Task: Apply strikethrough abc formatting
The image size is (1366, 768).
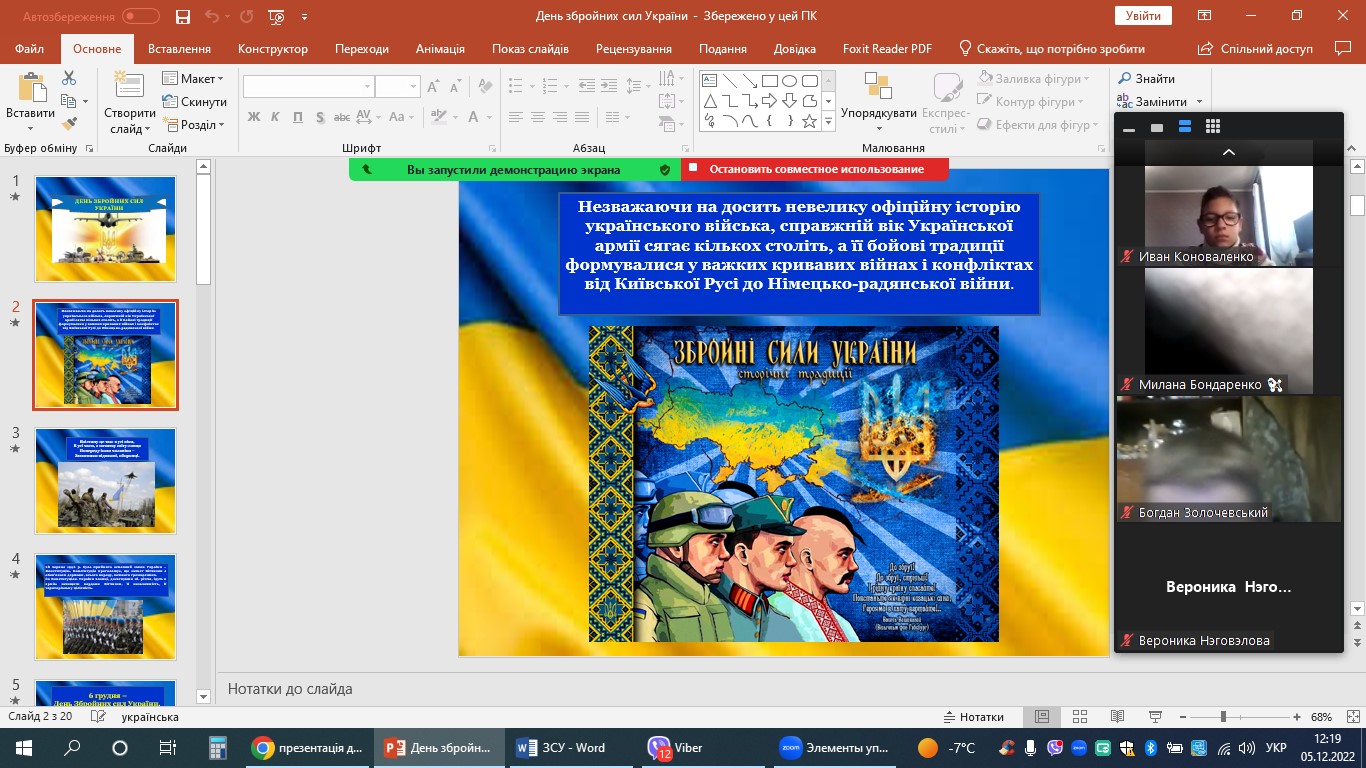Action: click(x=343, y=117)
